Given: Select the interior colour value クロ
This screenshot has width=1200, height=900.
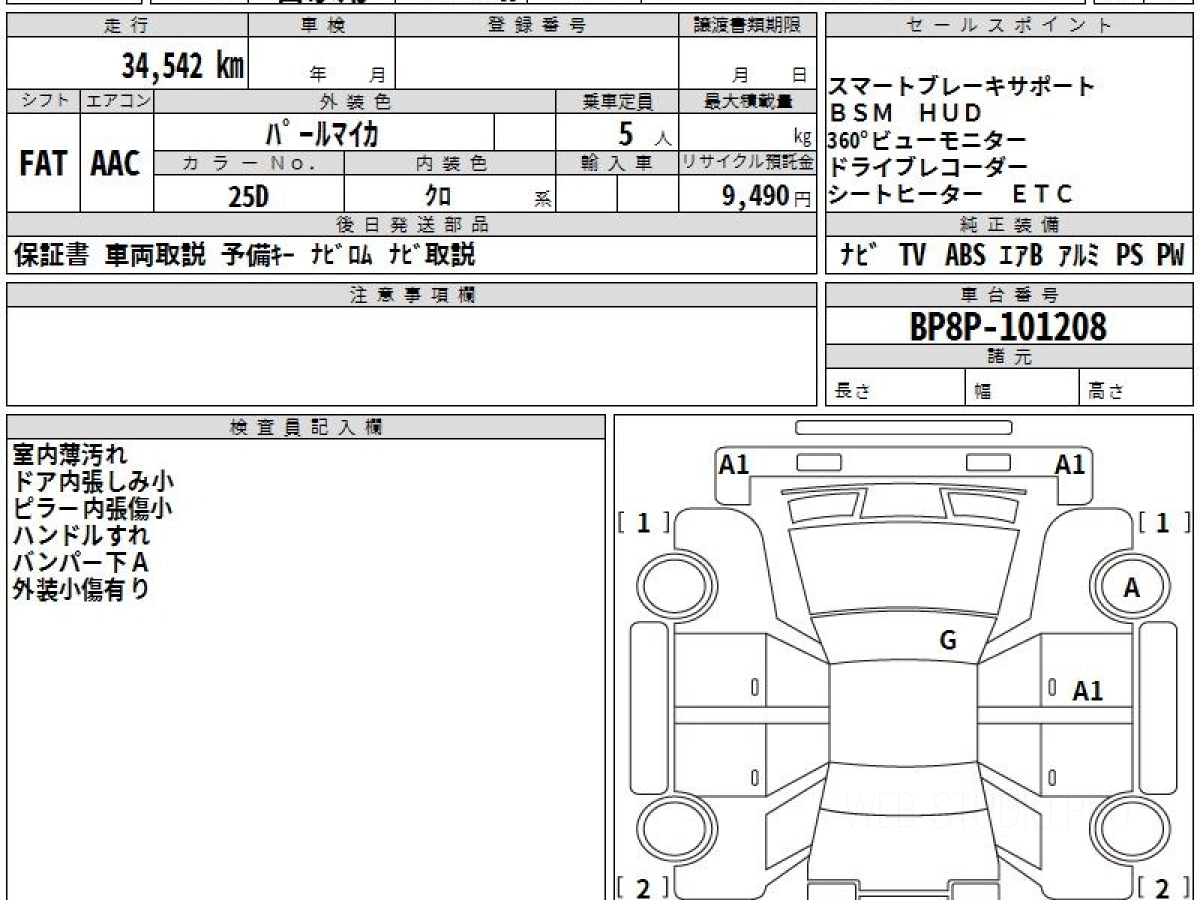Looking at the screenshot, I should pyautogui.click(x=438, y=196).
